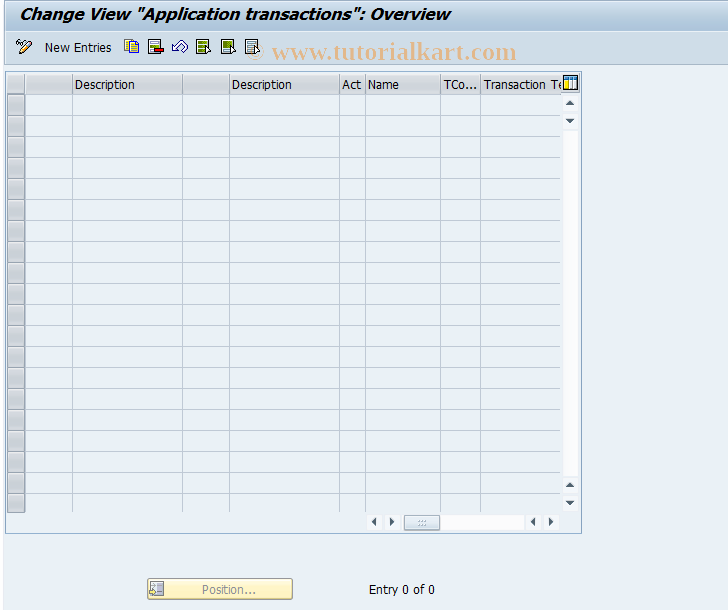
Task: Click the first Description column header
Action: 127,84
